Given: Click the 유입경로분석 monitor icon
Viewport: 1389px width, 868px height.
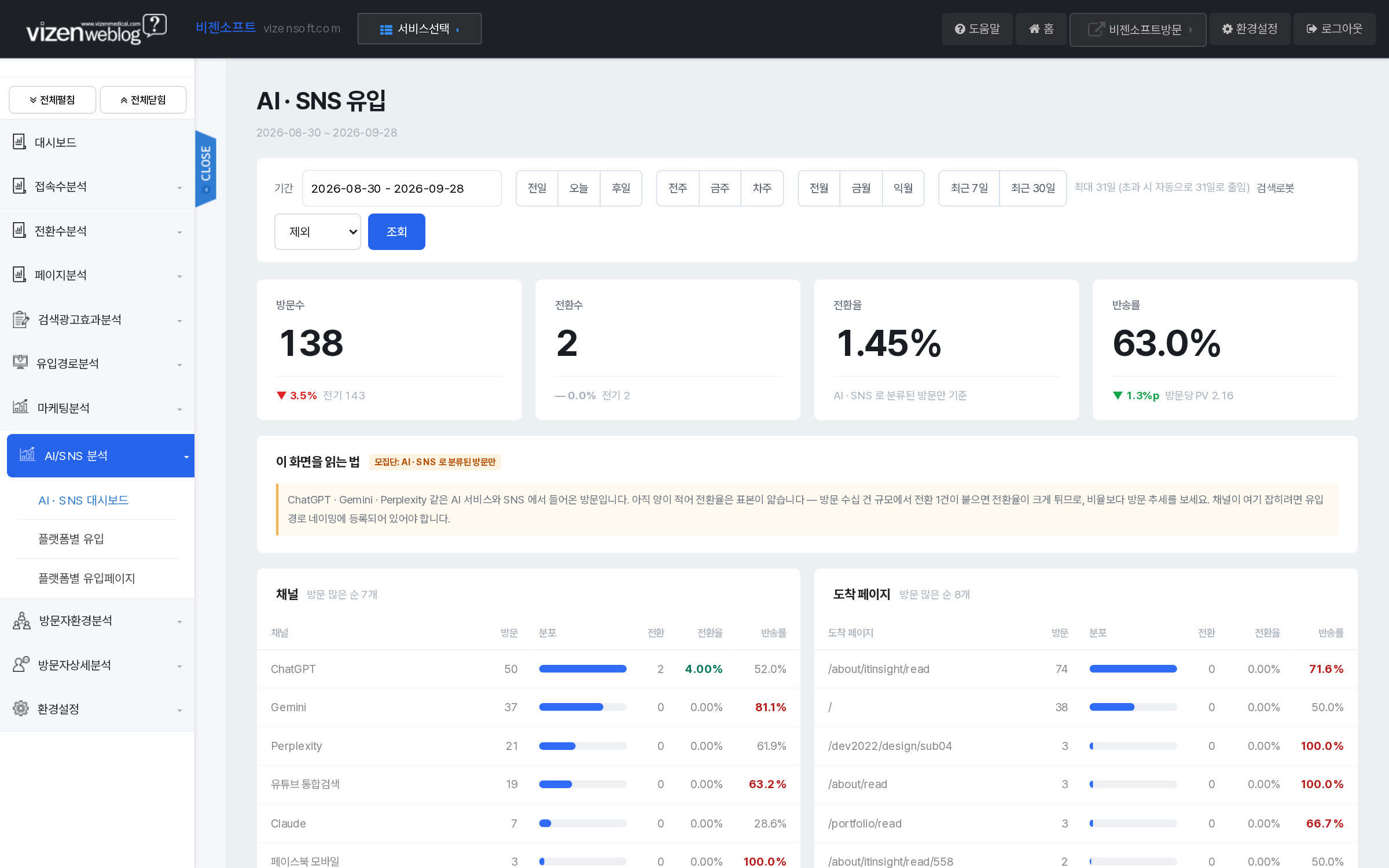Looking at the screenshot, I should pyautogui.click(x=20, y=363).
